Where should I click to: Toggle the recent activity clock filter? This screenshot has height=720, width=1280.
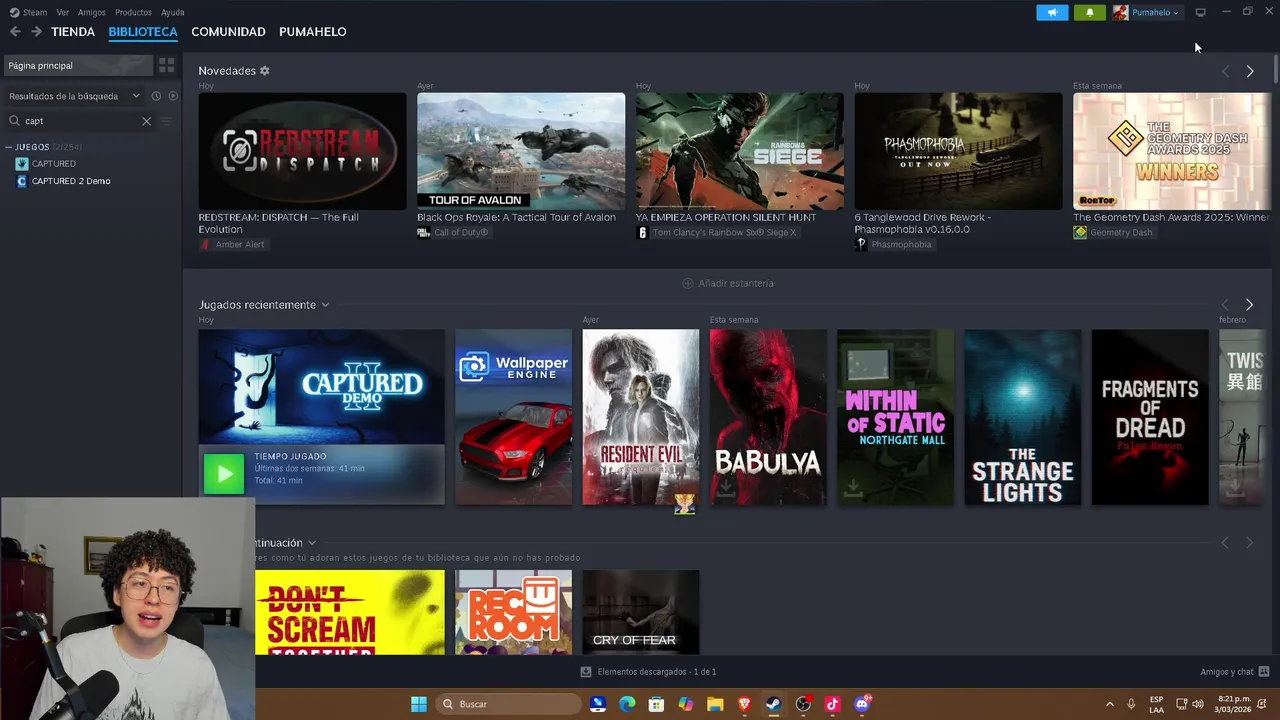[x=156, y=96]
